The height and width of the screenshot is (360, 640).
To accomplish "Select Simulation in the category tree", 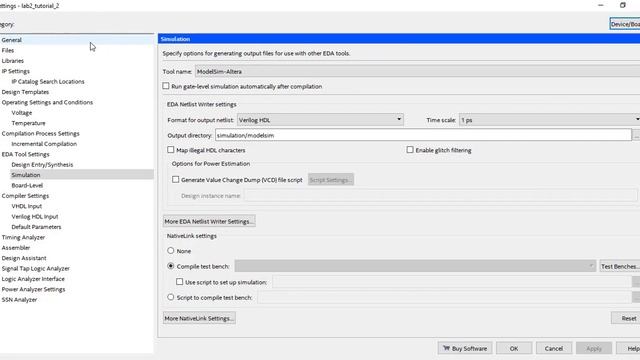I will coord(26,175).
